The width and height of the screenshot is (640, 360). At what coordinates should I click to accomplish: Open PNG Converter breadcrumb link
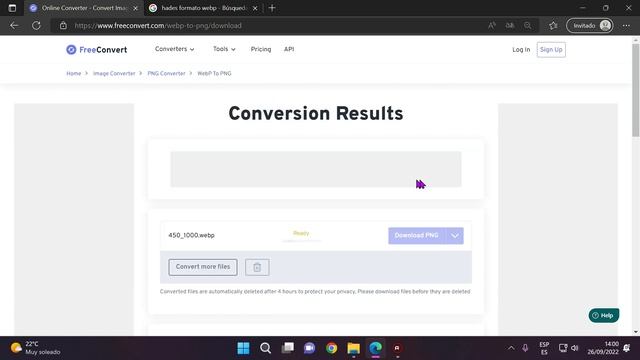(166, 73)
